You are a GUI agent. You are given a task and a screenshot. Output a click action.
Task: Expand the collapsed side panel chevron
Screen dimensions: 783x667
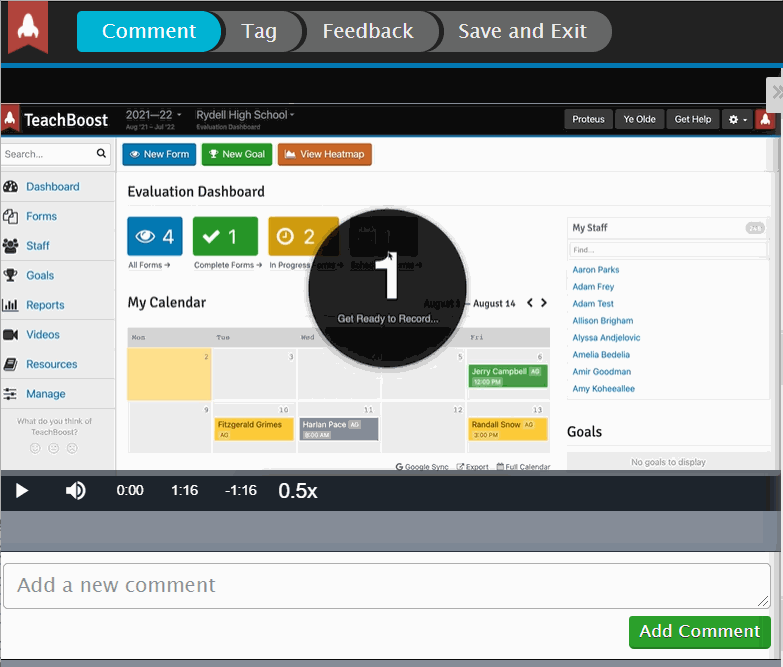776,93
